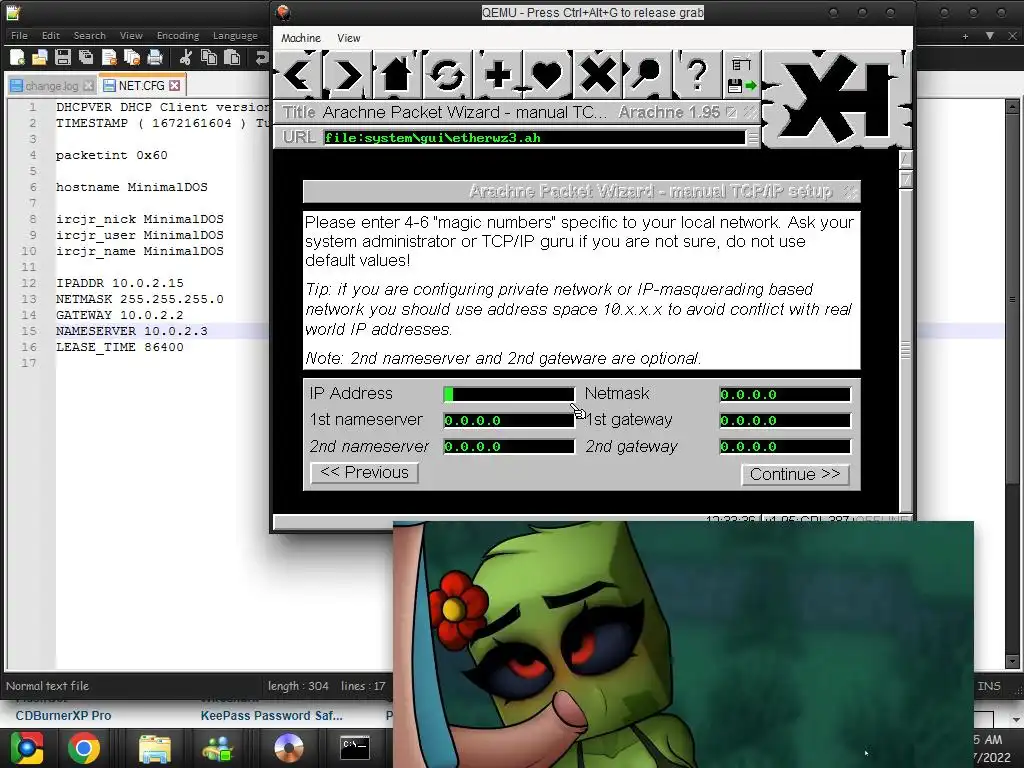This screenshot has height=768, width=1024.
Task: Click the plus icon in Arachne toolbar
Action: tap(498, 75)
